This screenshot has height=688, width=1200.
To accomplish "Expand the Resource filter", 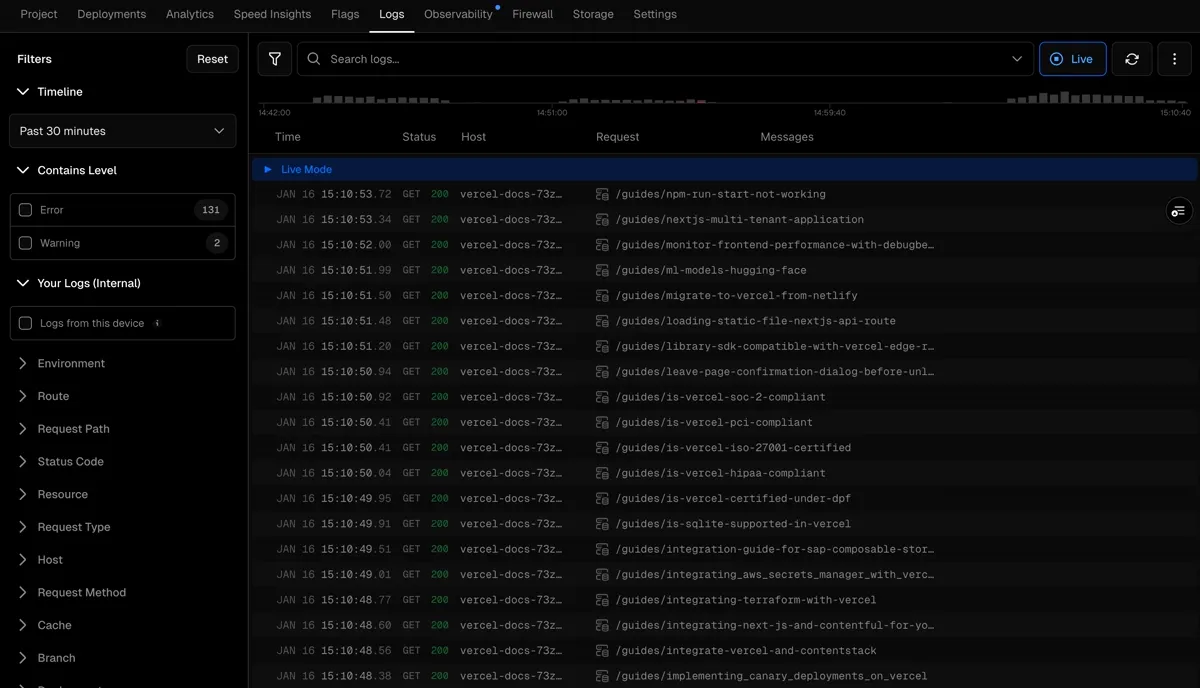I will coord(52,494).
